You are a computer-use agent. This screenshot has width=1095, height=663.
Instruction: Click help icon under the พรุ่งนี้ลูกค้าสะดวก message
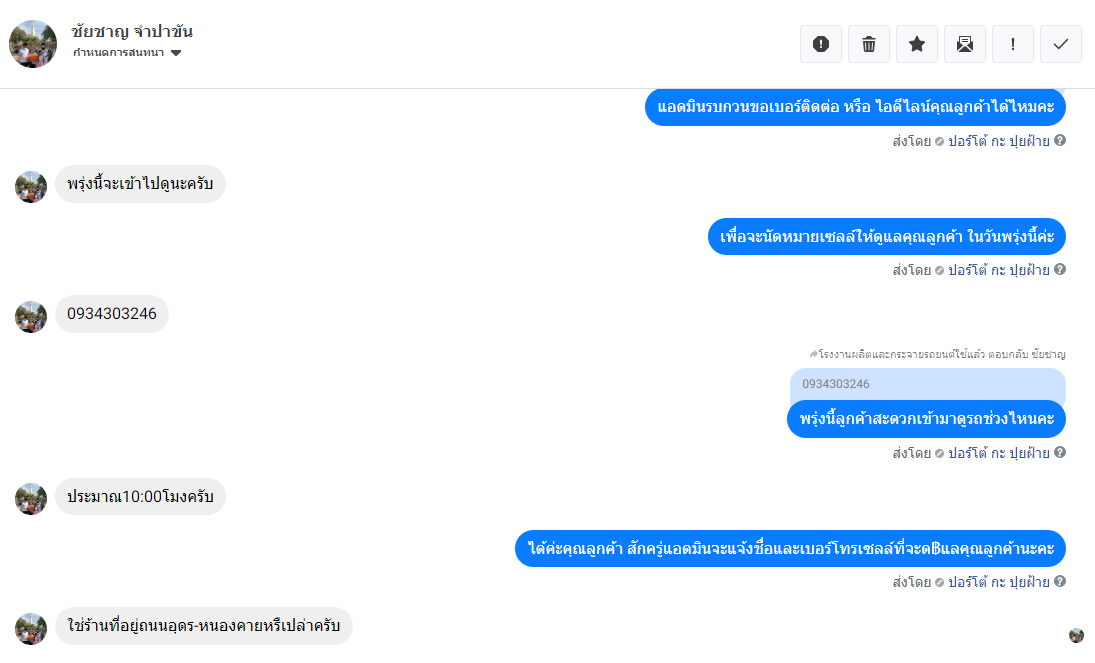pos(1060,453)
